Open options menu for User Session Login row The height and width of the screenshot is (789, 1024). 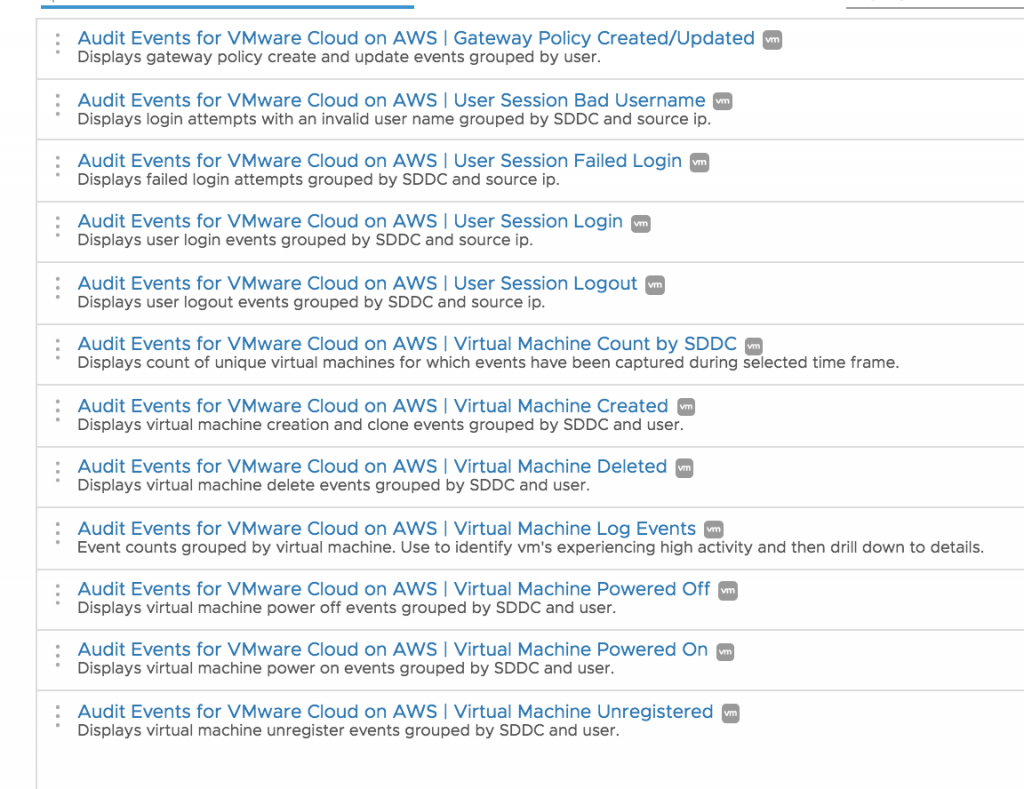coord(57,226)
